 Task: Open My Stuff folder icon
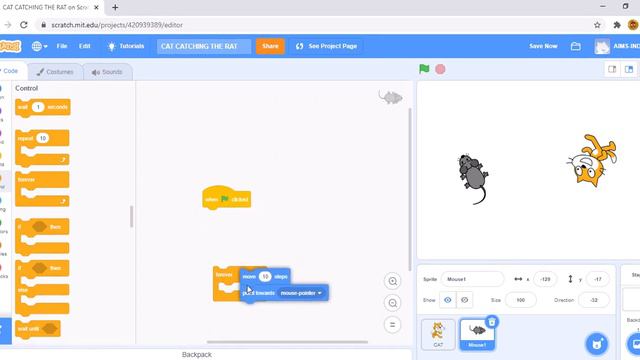pyautogui.click(x=576, y=46)
